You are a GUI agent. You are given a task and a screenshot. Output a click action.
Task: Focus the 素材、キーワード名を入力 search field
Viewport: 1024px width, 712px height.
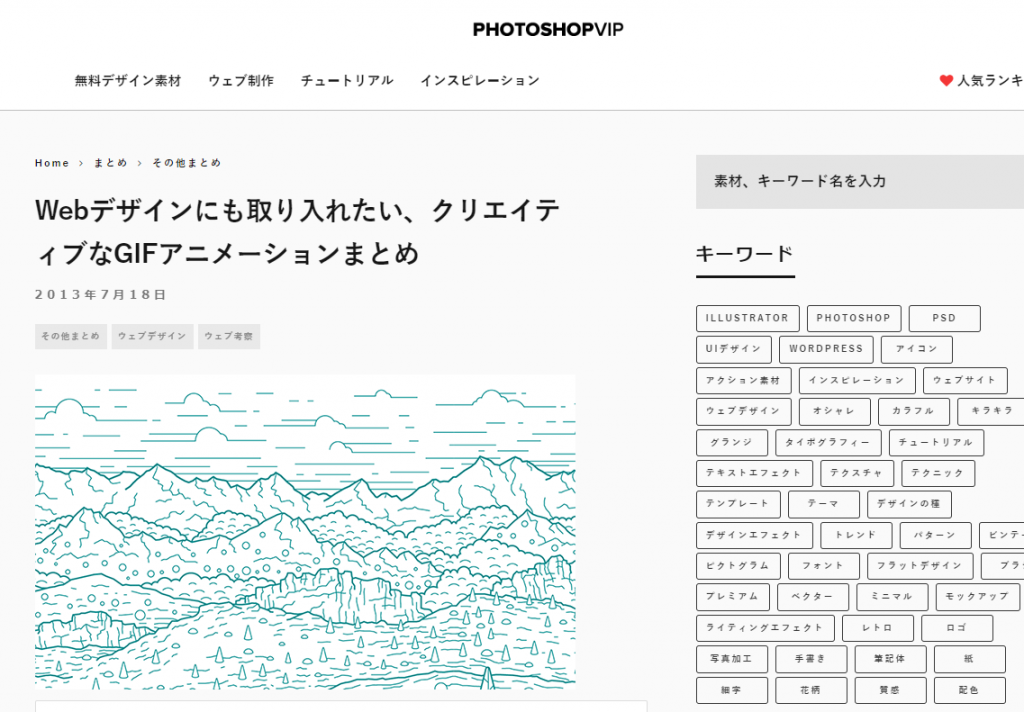click(x=859, y=182)
